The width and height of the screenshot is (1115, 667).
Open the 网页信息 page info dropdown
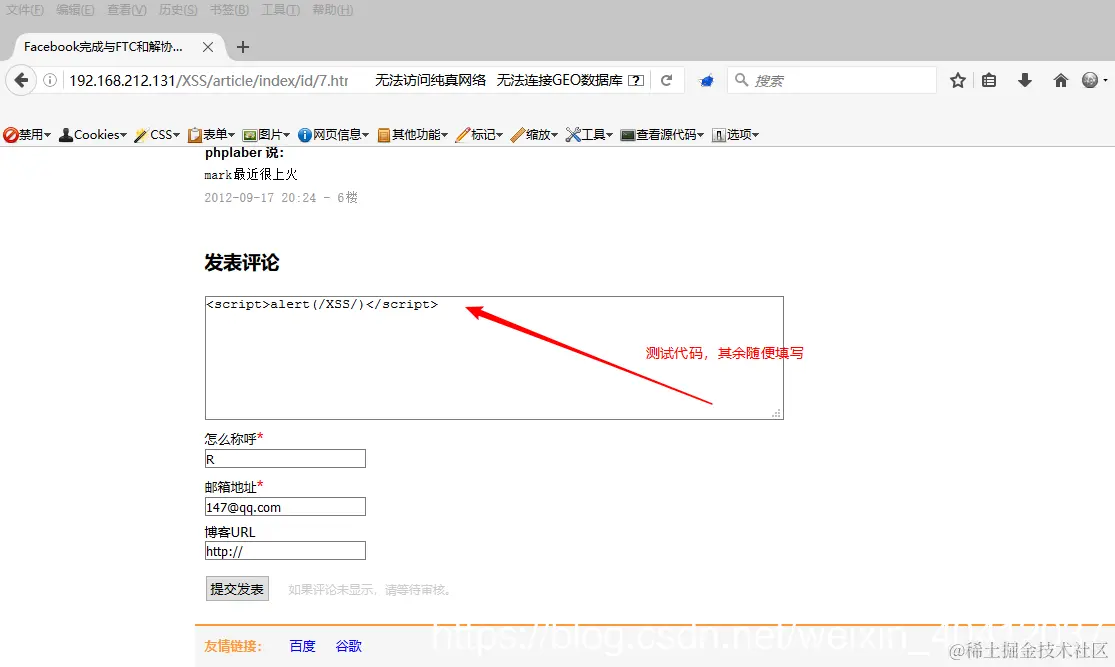tap(334, 134)
